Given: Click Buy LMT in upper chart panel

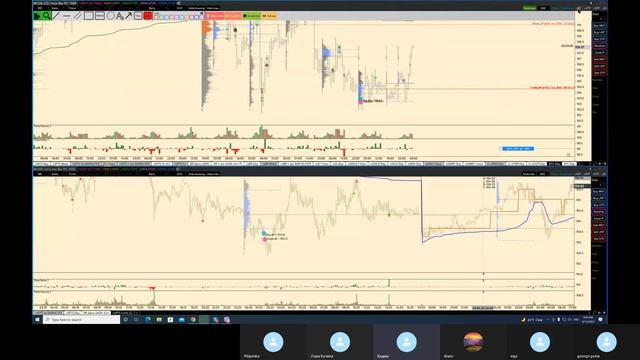Looking at the screenshot, I should 599,32.
